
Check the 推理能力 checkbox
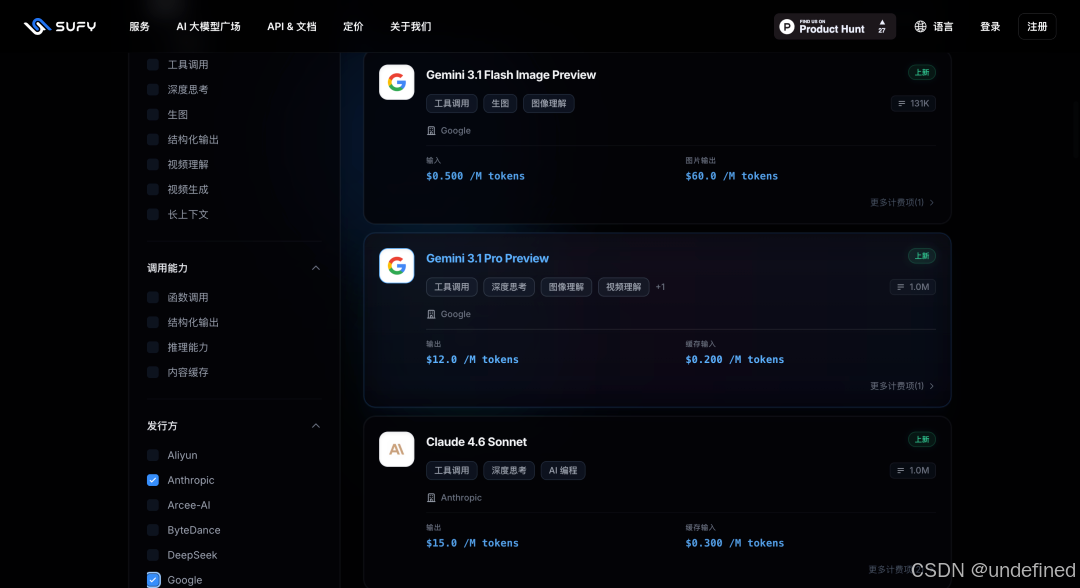click(153, 347)
